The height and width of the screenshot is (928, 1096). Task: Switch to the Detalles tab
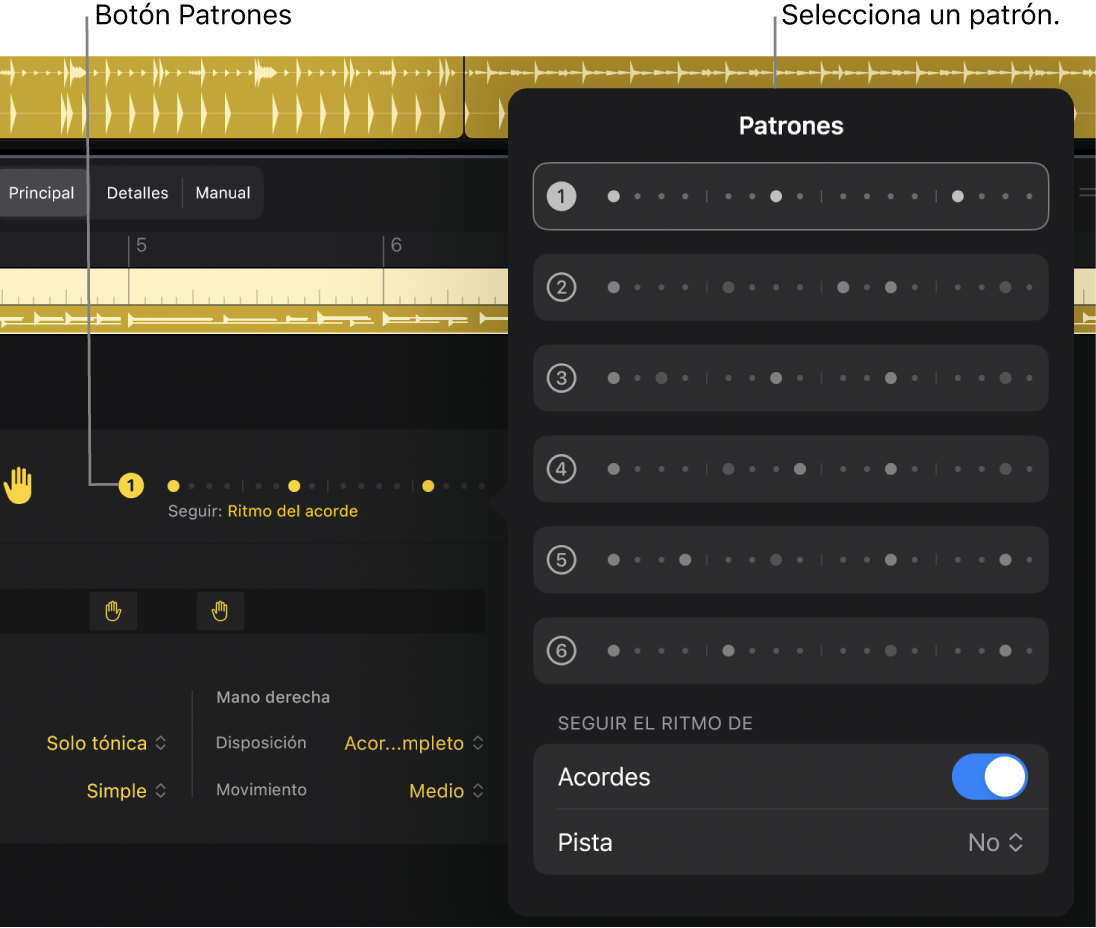[137, 193]
